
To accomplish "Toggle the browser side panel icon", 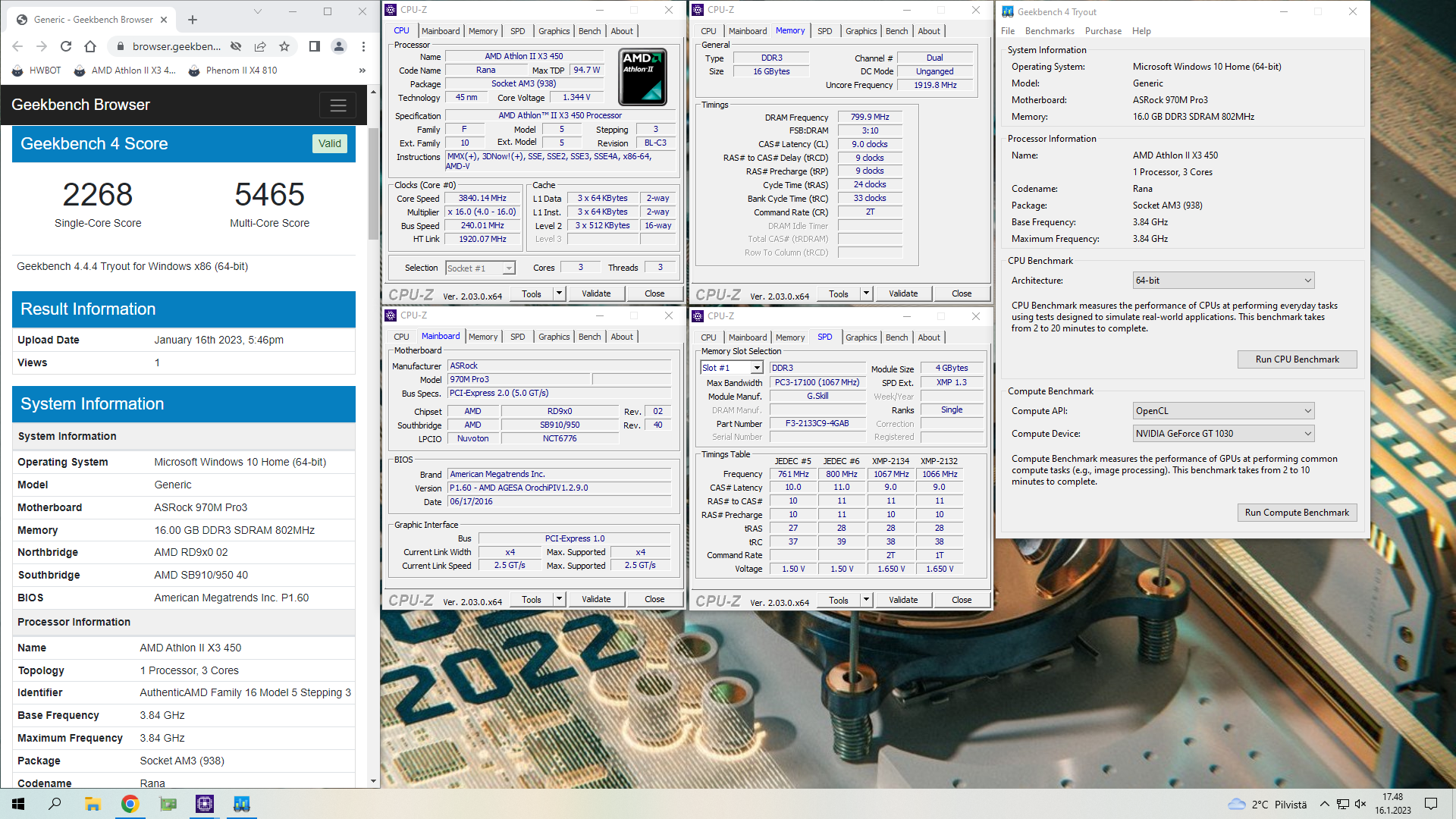I will 314,46.
